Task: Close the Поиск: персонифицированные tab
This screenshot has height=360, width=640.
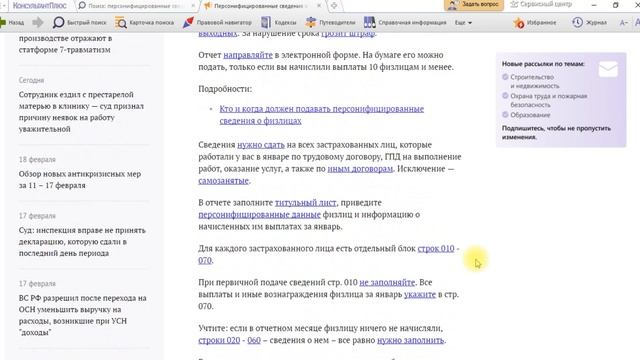Action: pyautogui.click(x=193, y=6)
